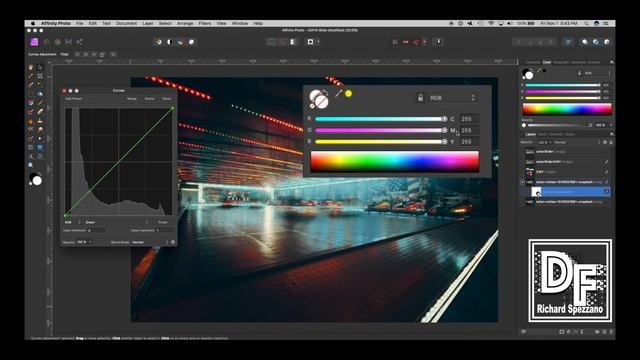This screenshot has width=640, height=360.
Task: Open the colour model RGB dropdown in Color panel
Action: 597,73
